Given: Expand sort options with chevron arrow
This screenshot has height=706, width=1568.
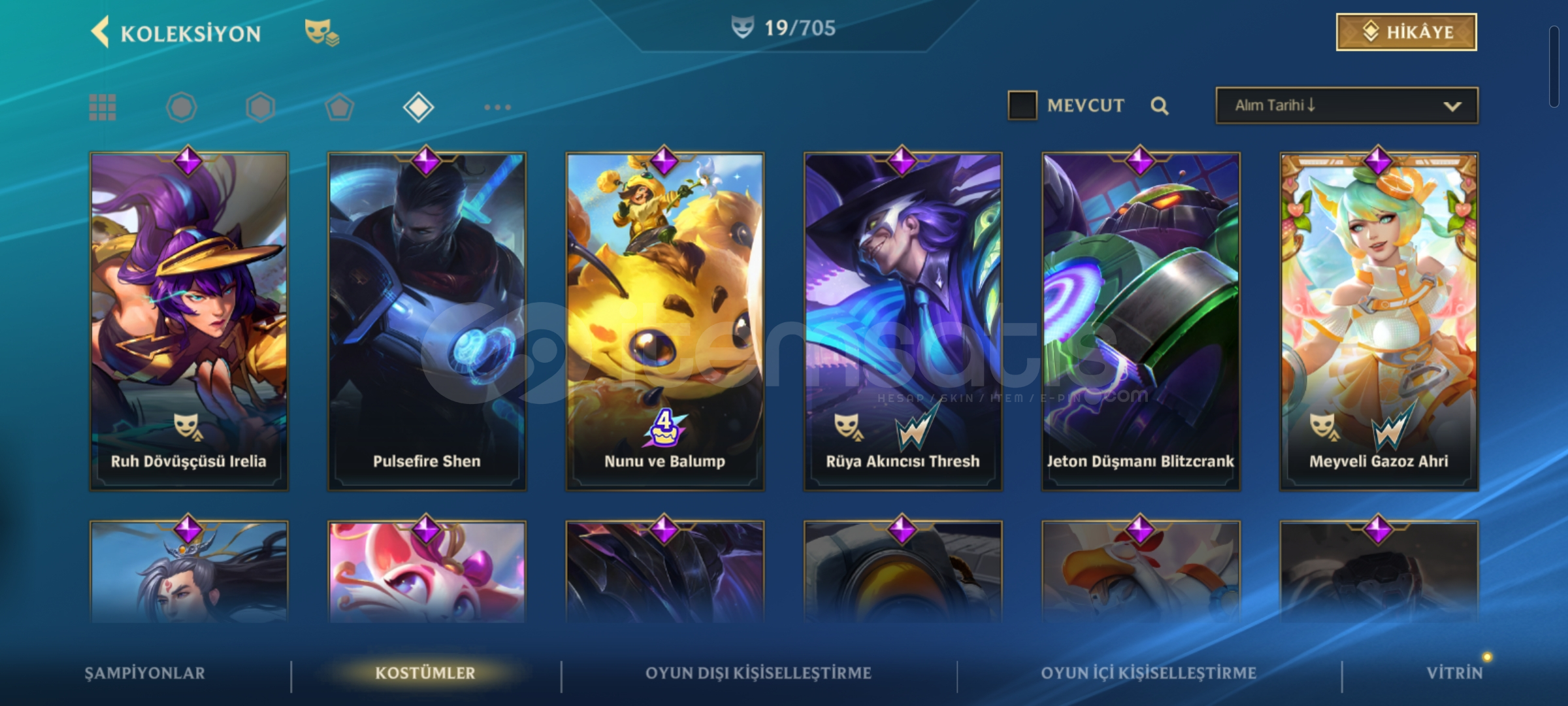Looking at the screenshot, I should (1452, 106).
